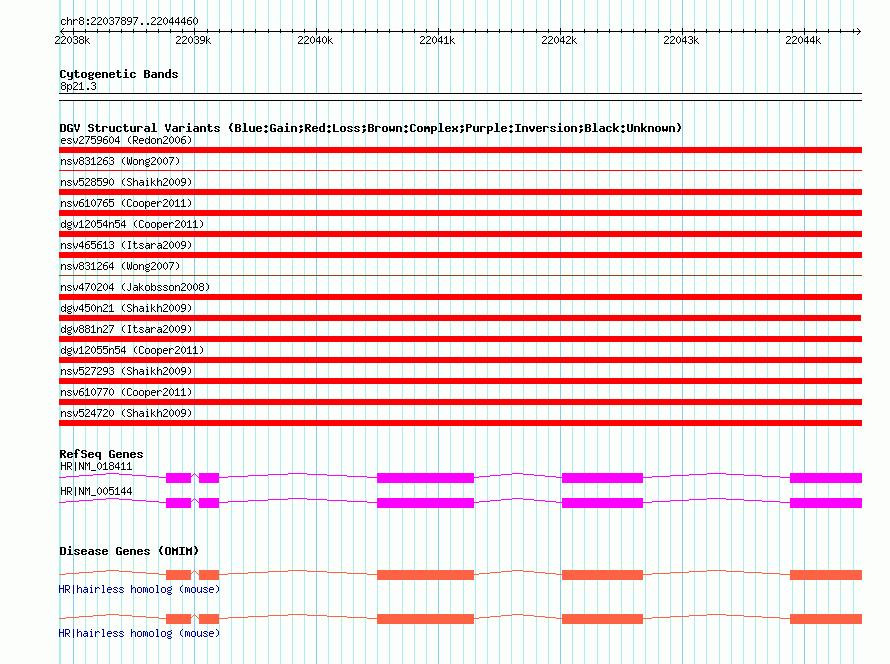Open variant nsv465613 (Itsara2009) label
The width and height of the screenshot is (890, 664).
126,245
